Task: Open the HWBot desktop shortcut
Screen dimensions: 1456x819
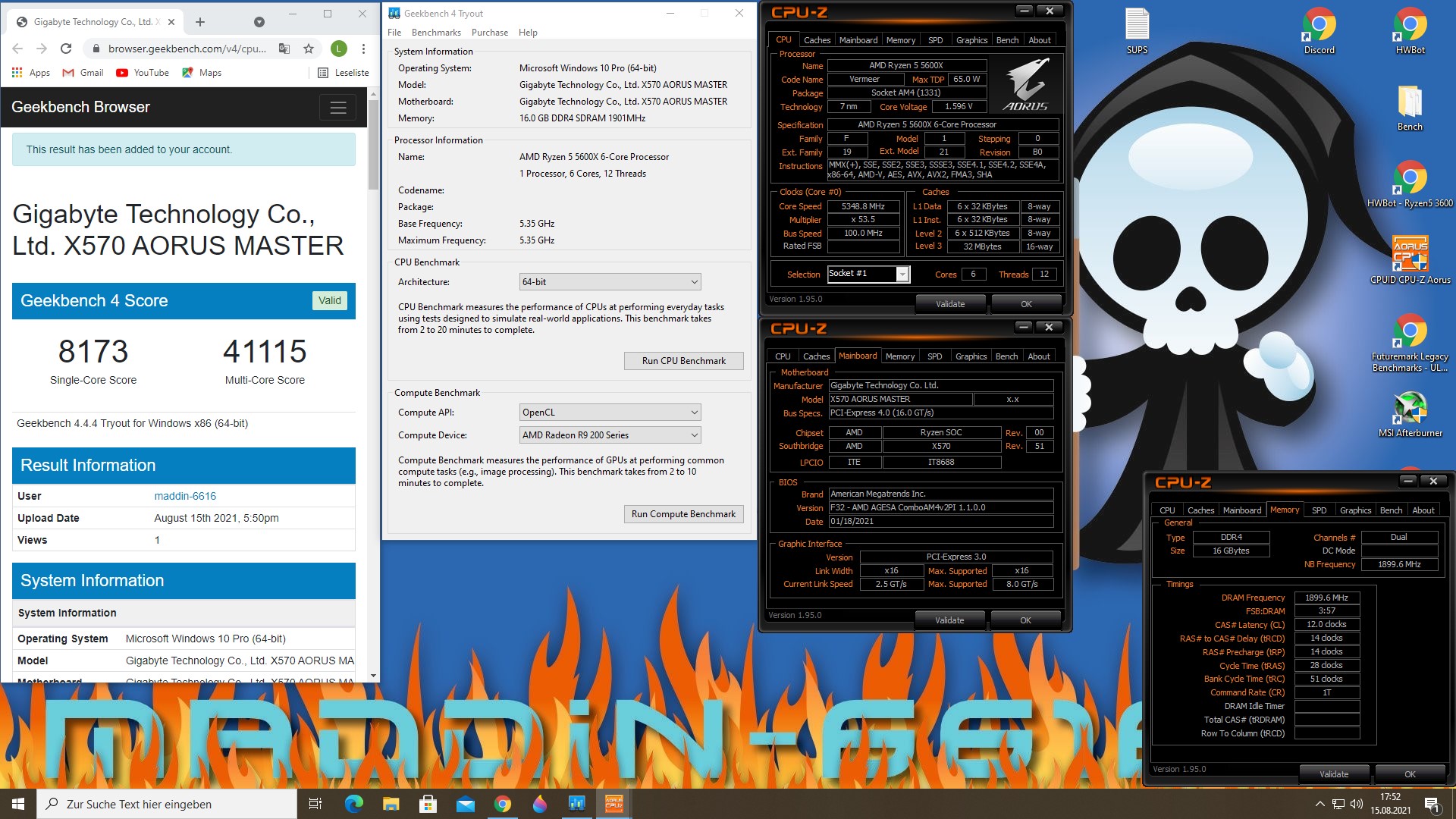Action: tap(1410, 30)
